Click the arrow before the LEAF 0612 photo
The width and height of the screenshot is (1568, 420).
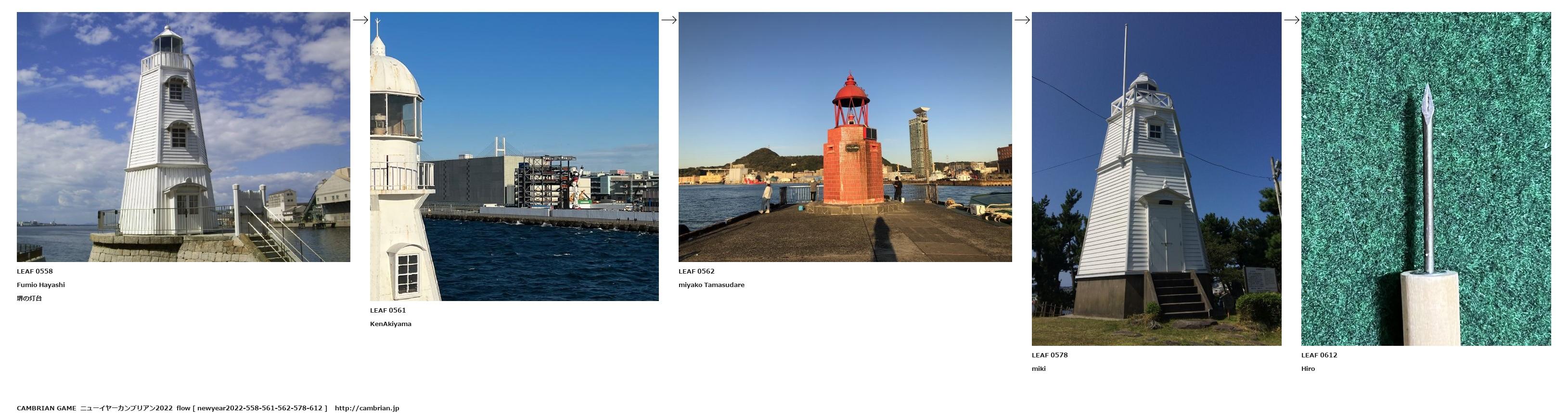click(1291, 20)
